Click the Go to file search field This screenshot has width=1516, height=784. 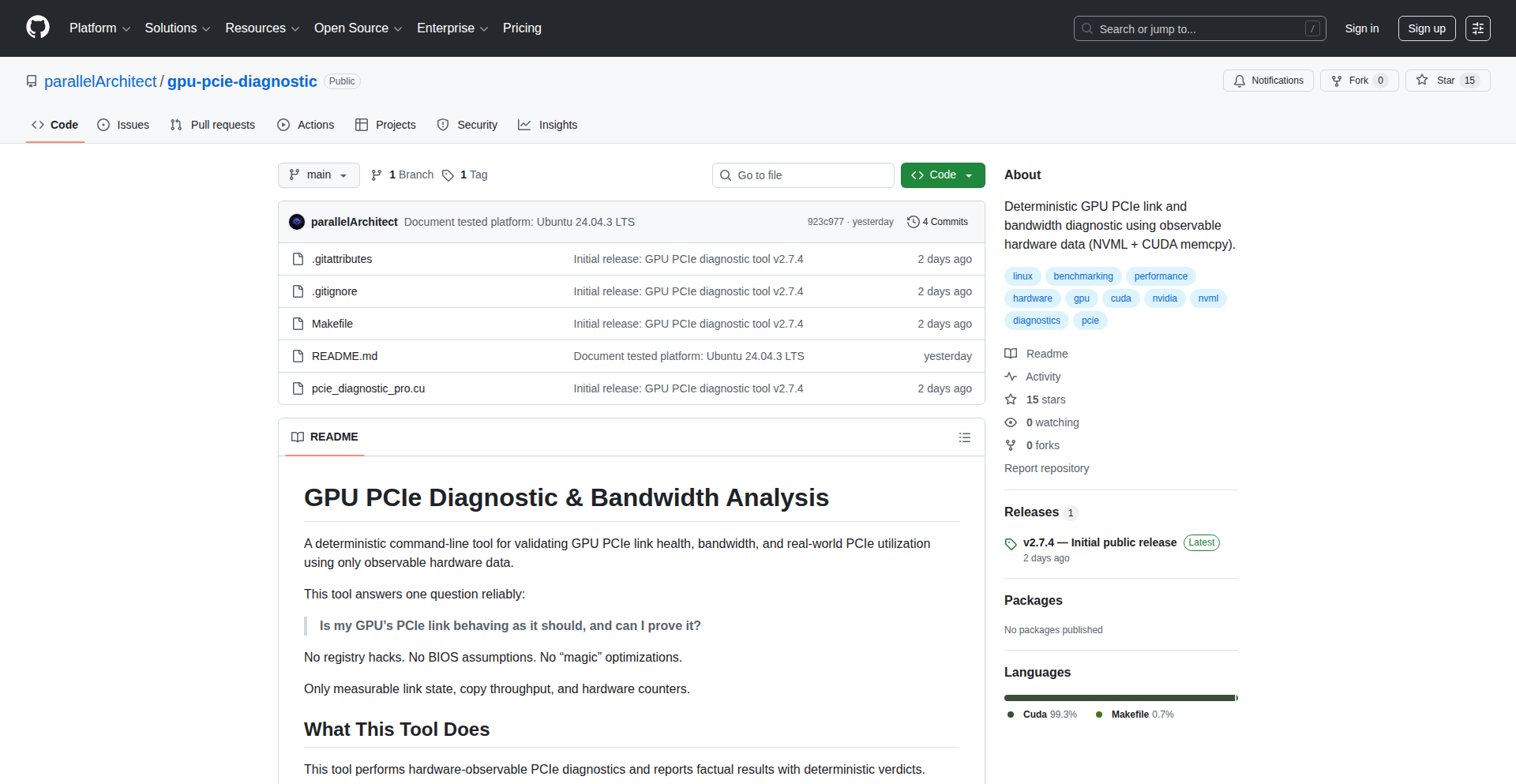(x=803, y=174)
